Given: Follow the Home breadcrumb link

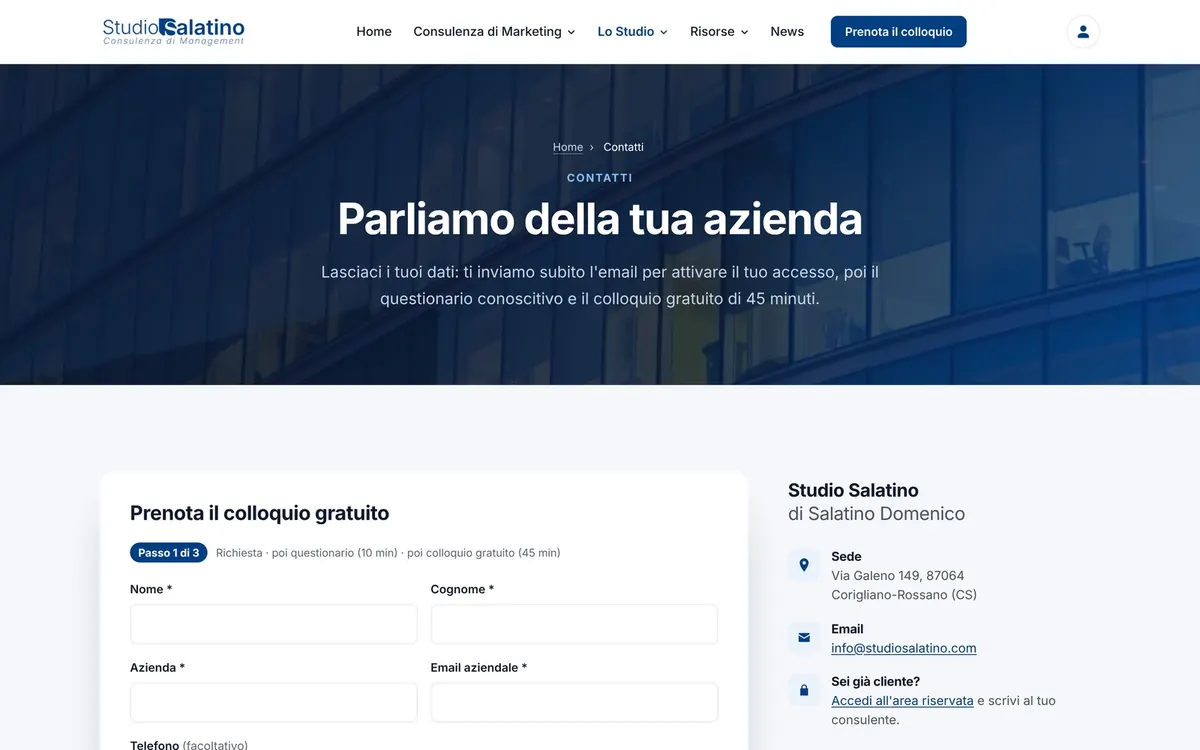Looking at the screenshot, I should [x=568, y=147].
